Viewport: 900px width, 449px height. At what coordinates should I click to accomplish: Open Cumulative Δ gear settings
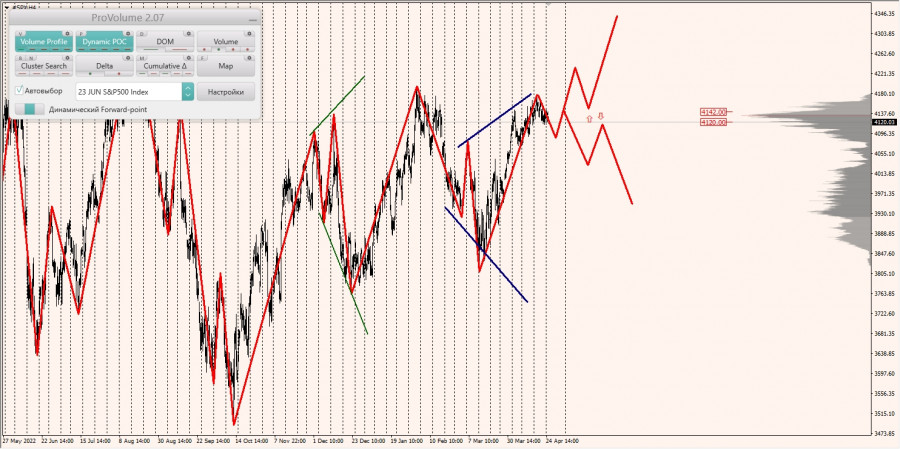(189, 58)
